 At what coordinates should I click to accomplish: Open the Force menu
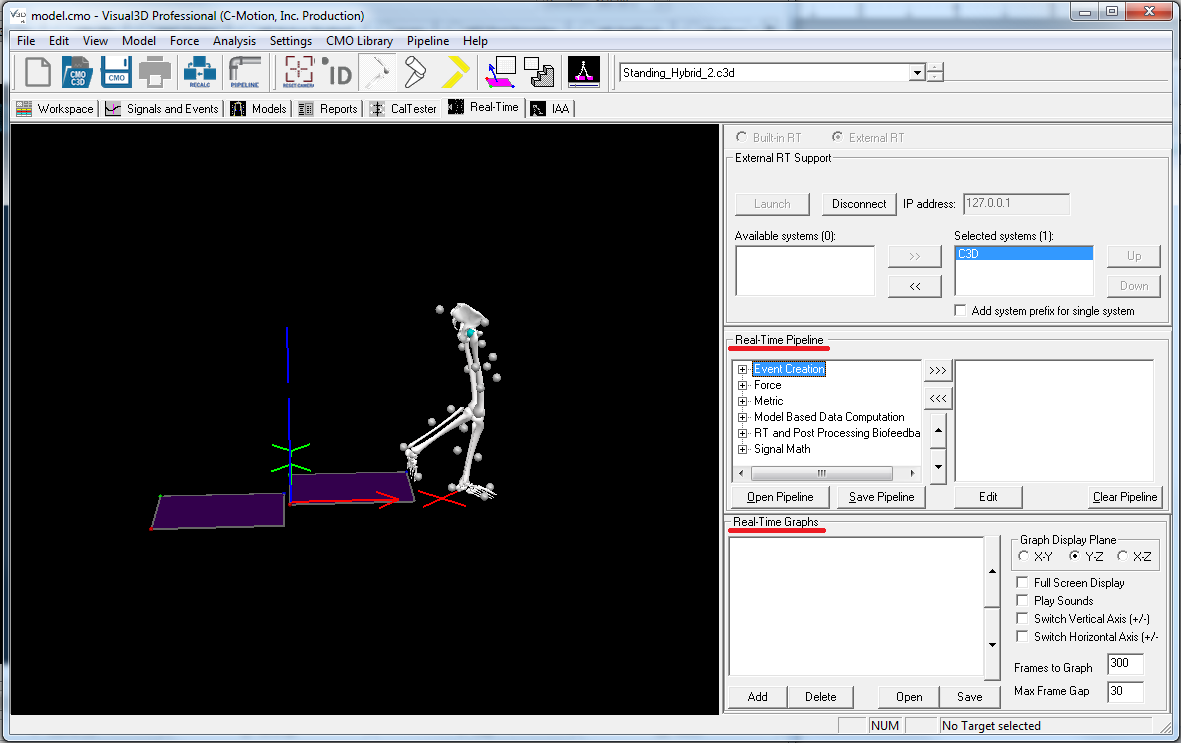pyautogui.click(x=185, y=41)
